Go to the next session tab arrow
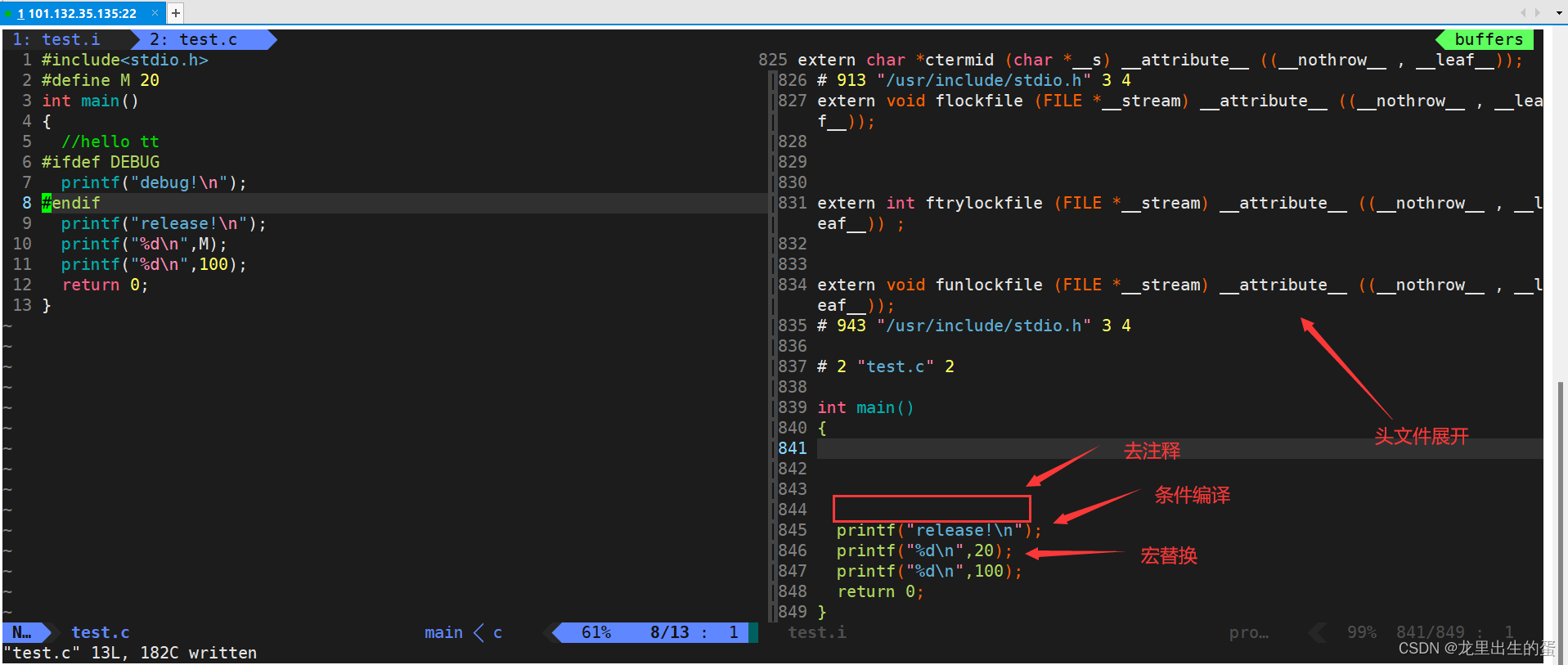This screenshot has width=1568, height=665. click(x=1538, y=13)
